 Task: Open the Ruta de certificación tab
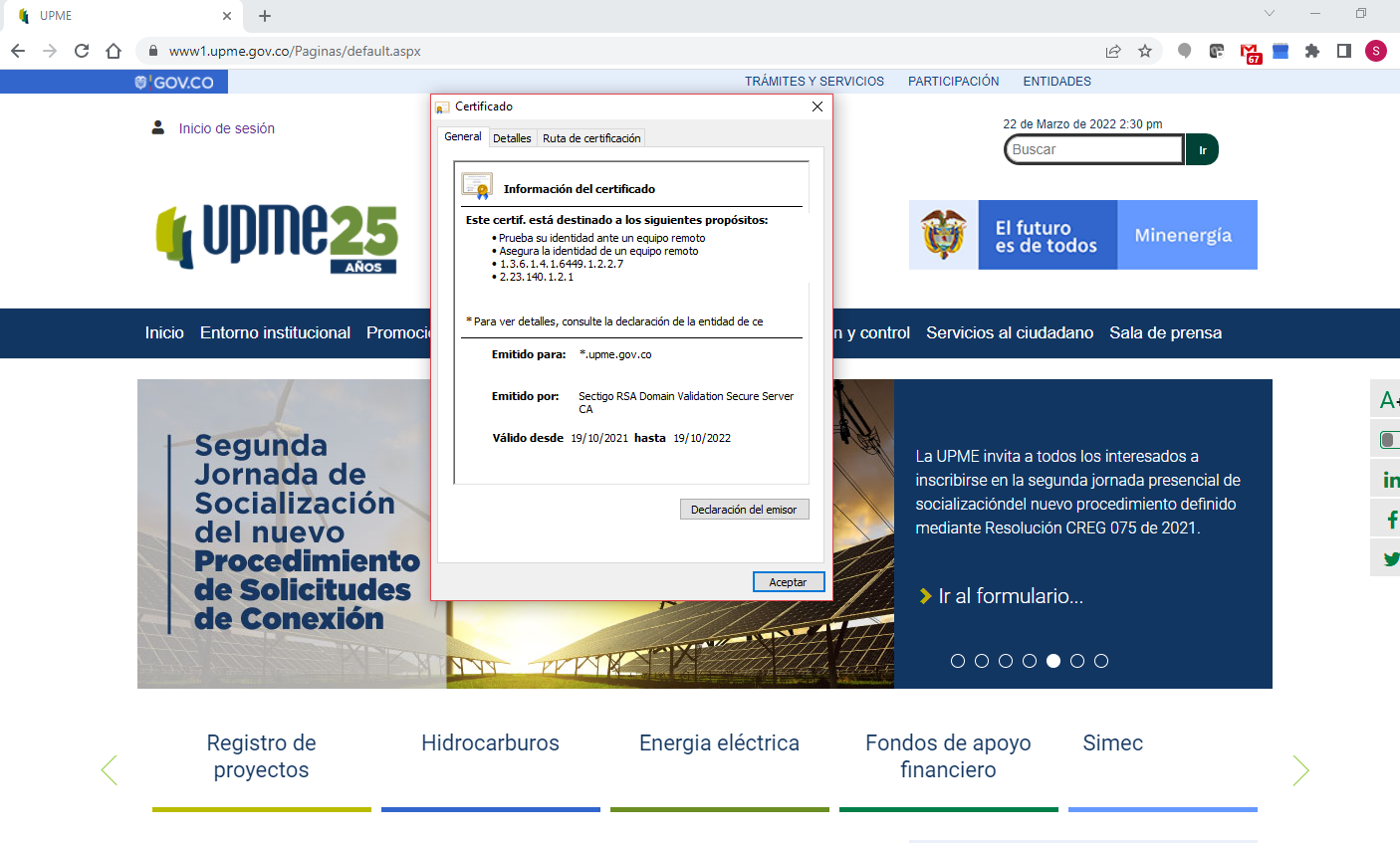tap(591, 138)
